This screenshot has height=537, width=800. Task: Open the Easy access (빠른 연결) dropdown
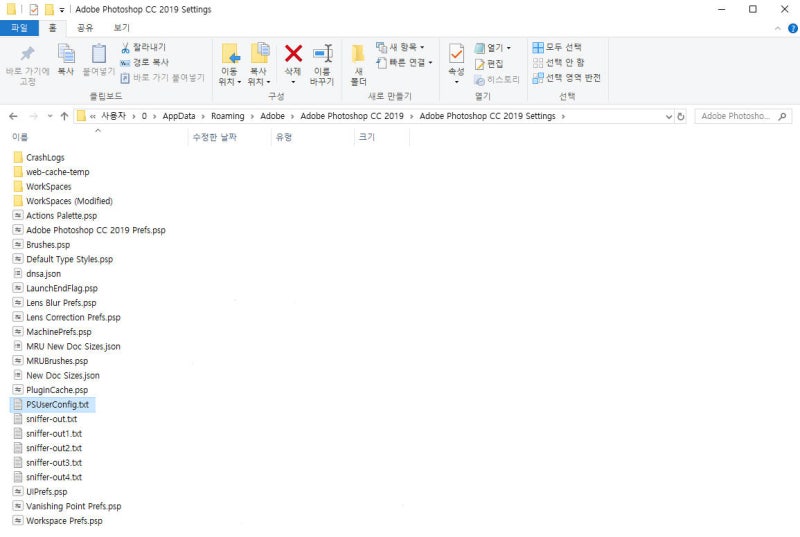404,62
